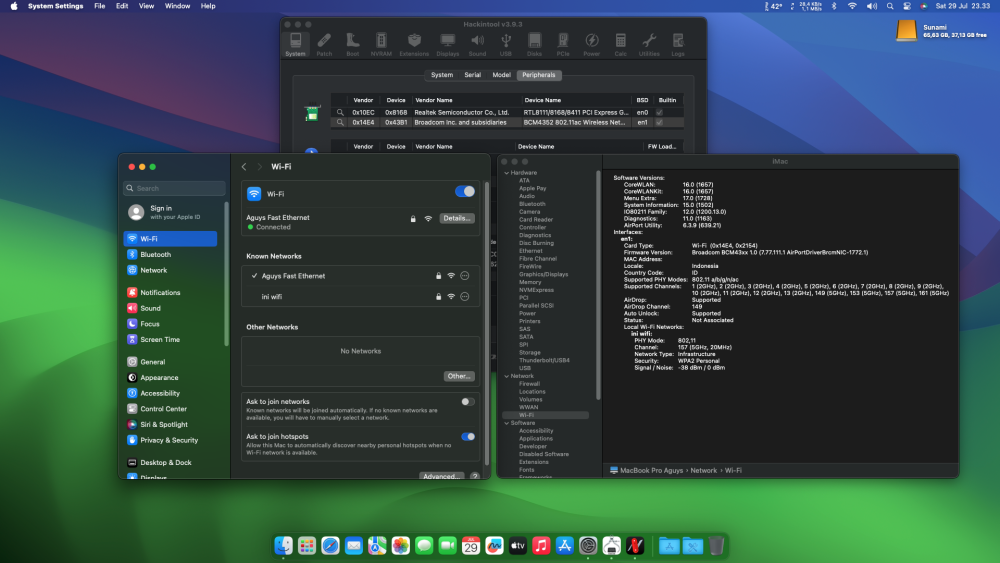
Task: Click the Wi-Fi help question mark button
Action: tap(474, 476)
